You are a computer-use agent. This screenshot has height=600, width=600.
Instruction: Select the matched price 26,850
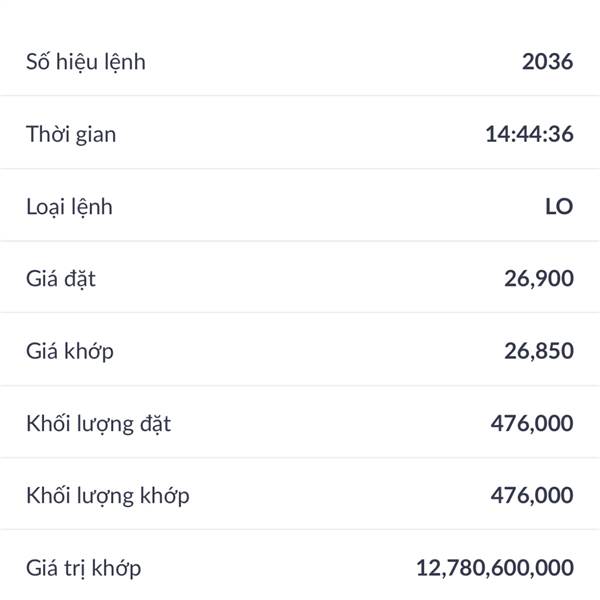(x=539, y=351)
